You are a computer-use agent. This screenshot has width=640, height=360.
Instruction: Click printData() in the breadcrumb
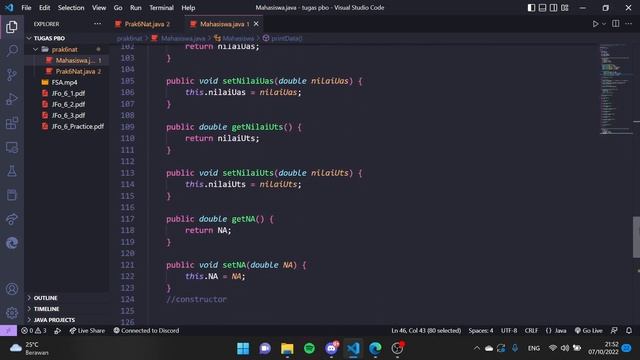pos(287,38)
